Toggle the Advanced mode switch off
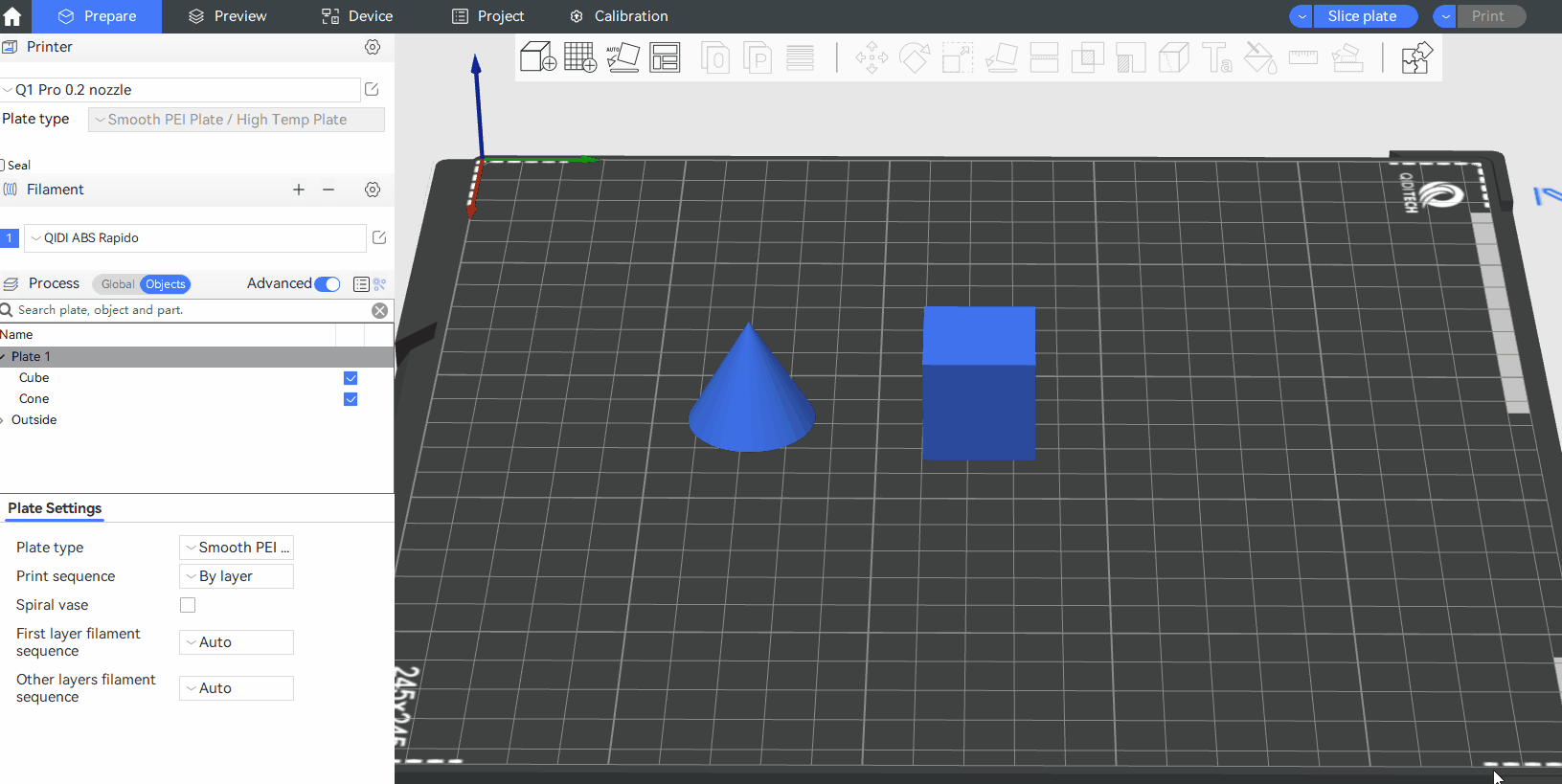The height and width of the screenshot is (784, 1562). [328, 283]
